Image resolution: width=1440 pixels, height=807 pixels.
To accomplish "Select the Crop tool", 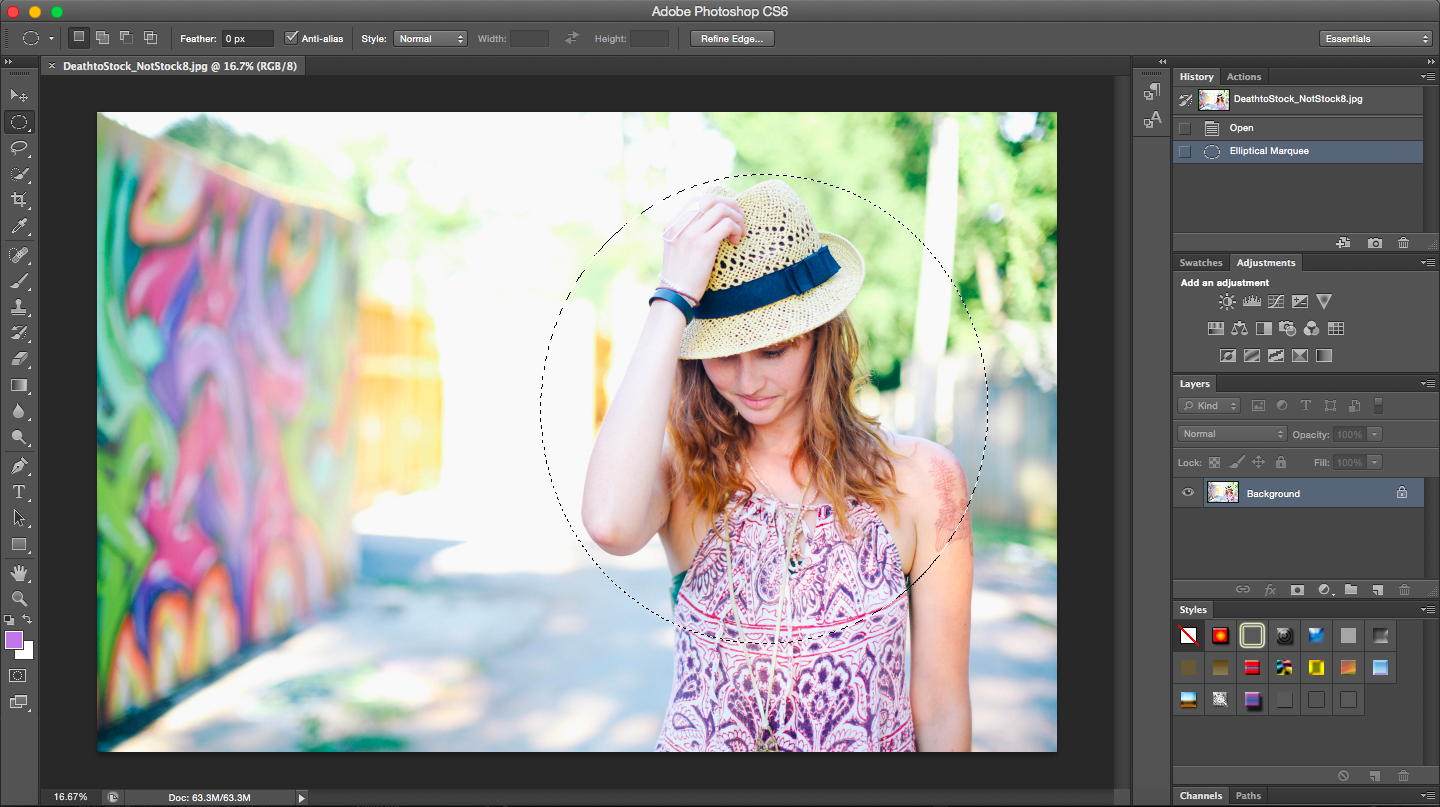I will point(20,199).
